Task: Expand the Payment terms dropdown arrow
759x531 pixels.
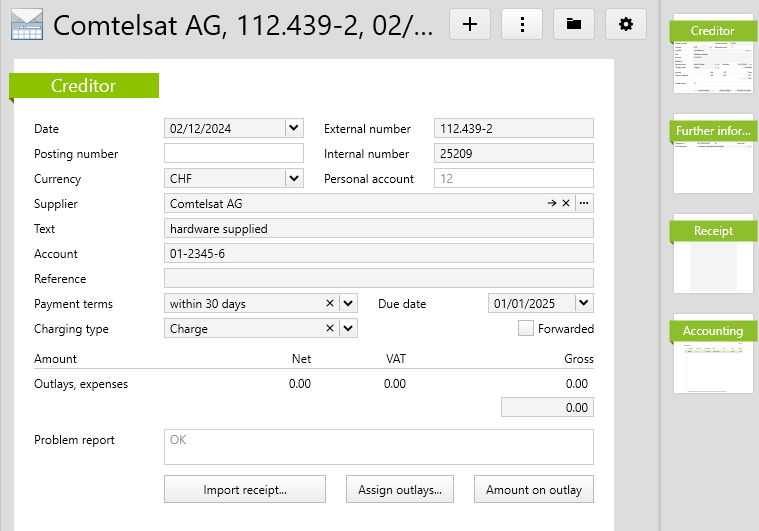Action: click(x=348, y=304)
